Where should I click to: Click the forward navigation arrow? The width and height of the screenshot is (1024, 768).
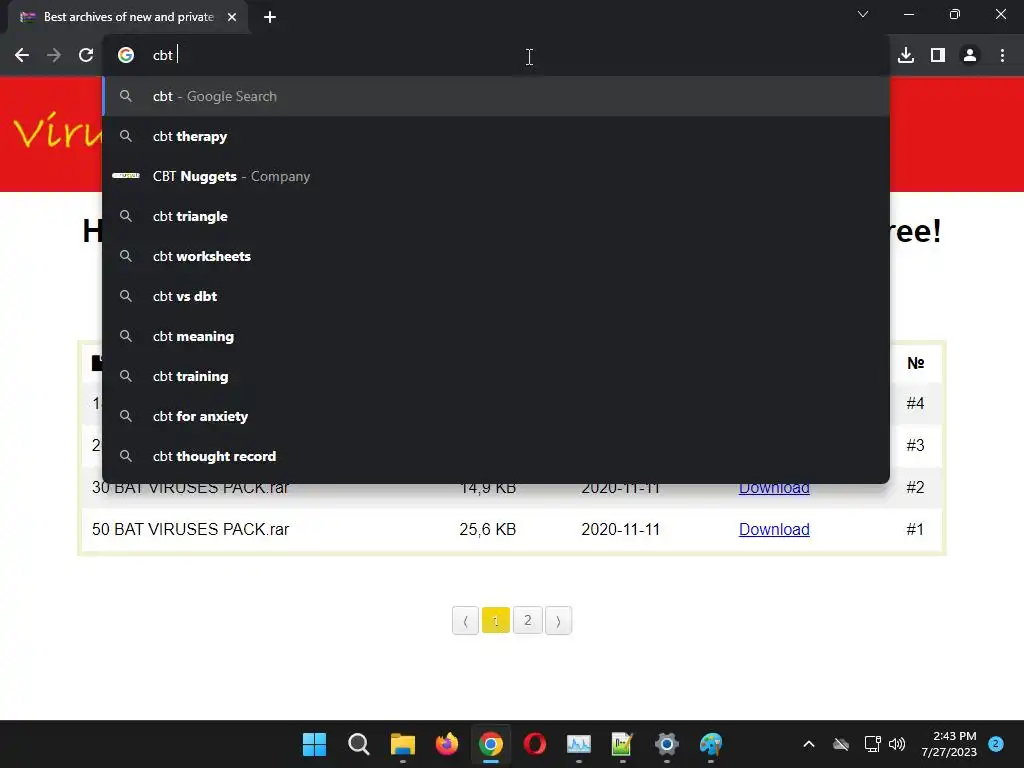tap(54, 56)
